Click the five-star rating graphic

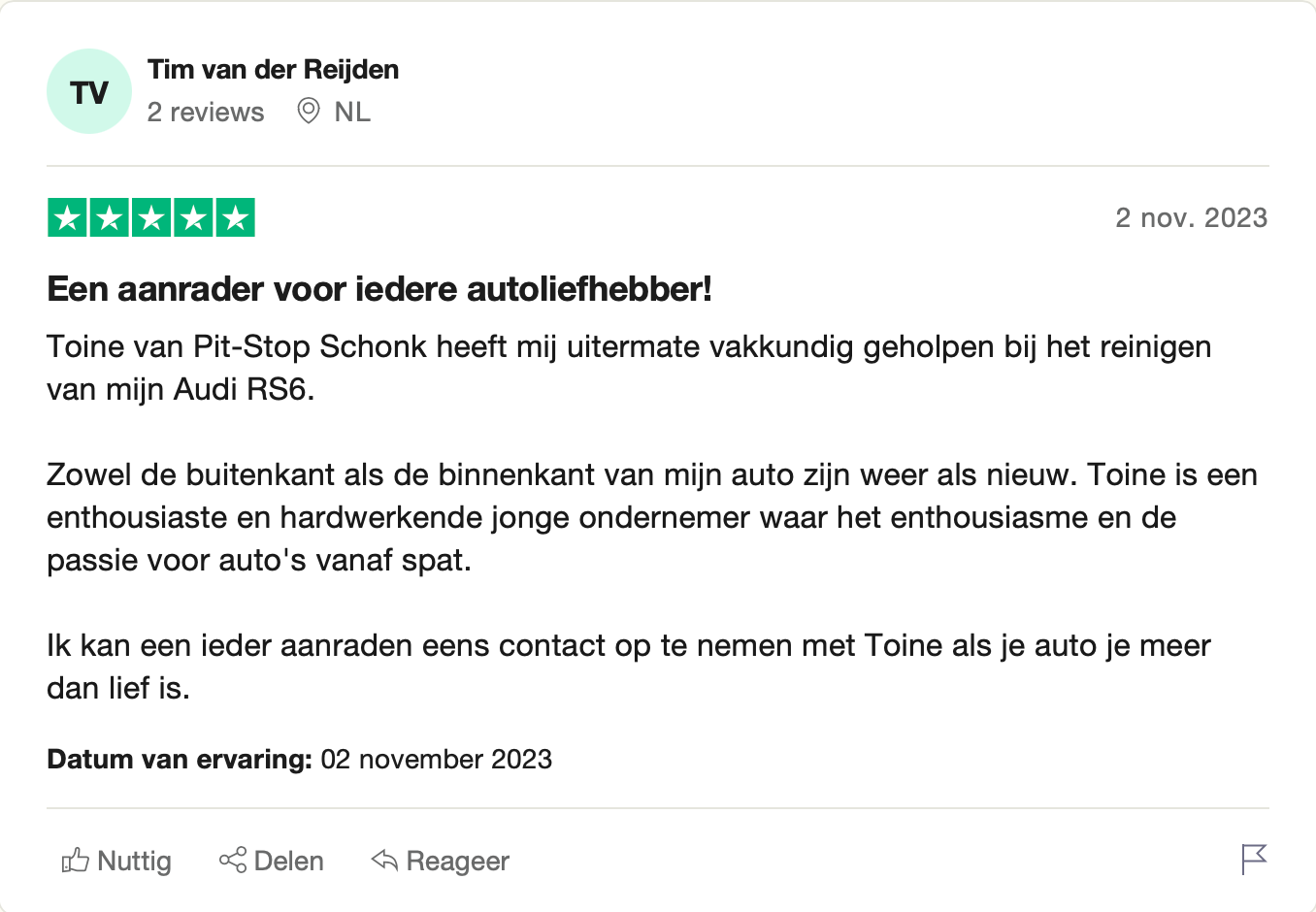tap(151, 217)
